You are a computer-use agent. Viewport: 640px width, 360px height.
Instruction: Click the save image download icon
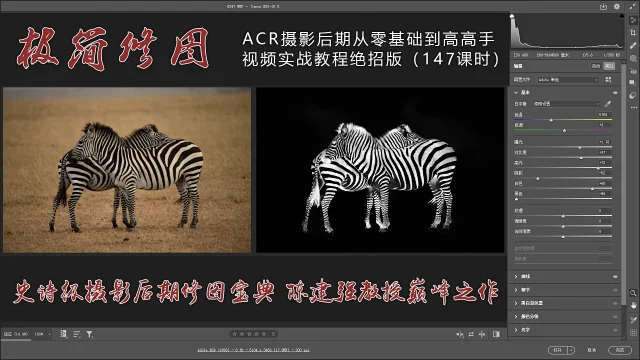[603, 7]
